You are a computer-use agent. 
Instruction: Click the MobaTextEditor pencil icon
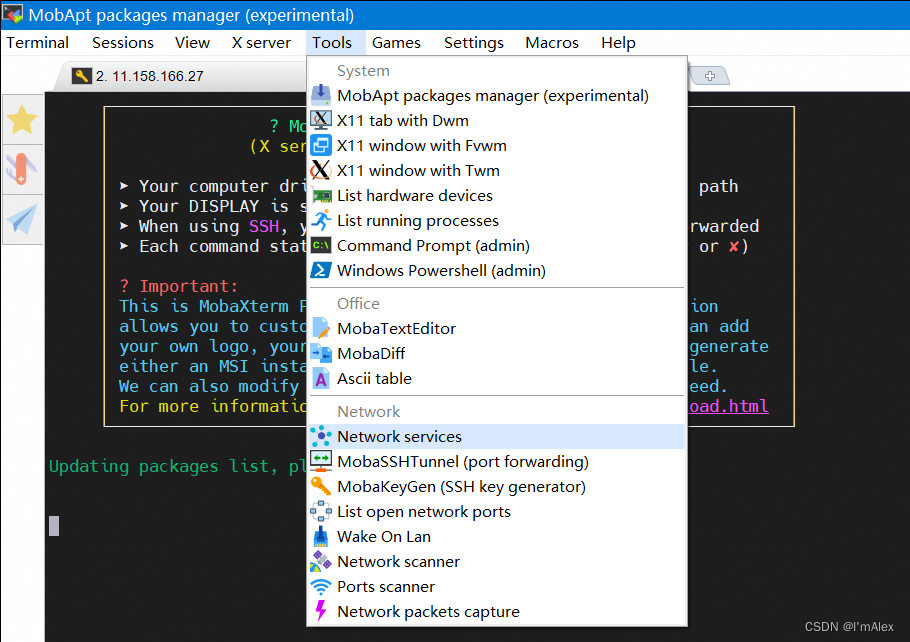[321, 328]
